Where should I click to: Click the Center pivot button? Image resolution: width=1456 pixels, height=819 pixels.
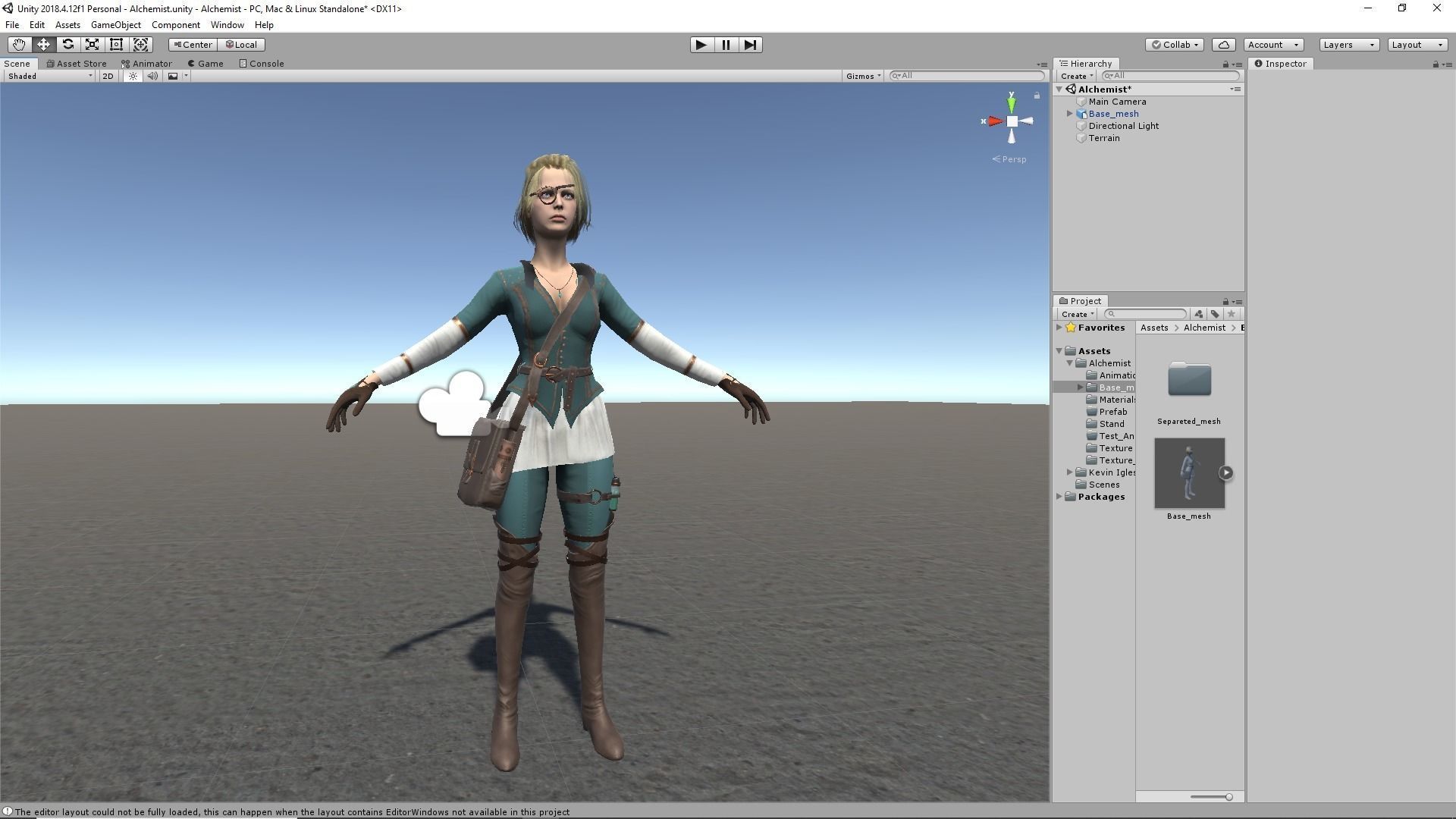click(x=193, y=45)
